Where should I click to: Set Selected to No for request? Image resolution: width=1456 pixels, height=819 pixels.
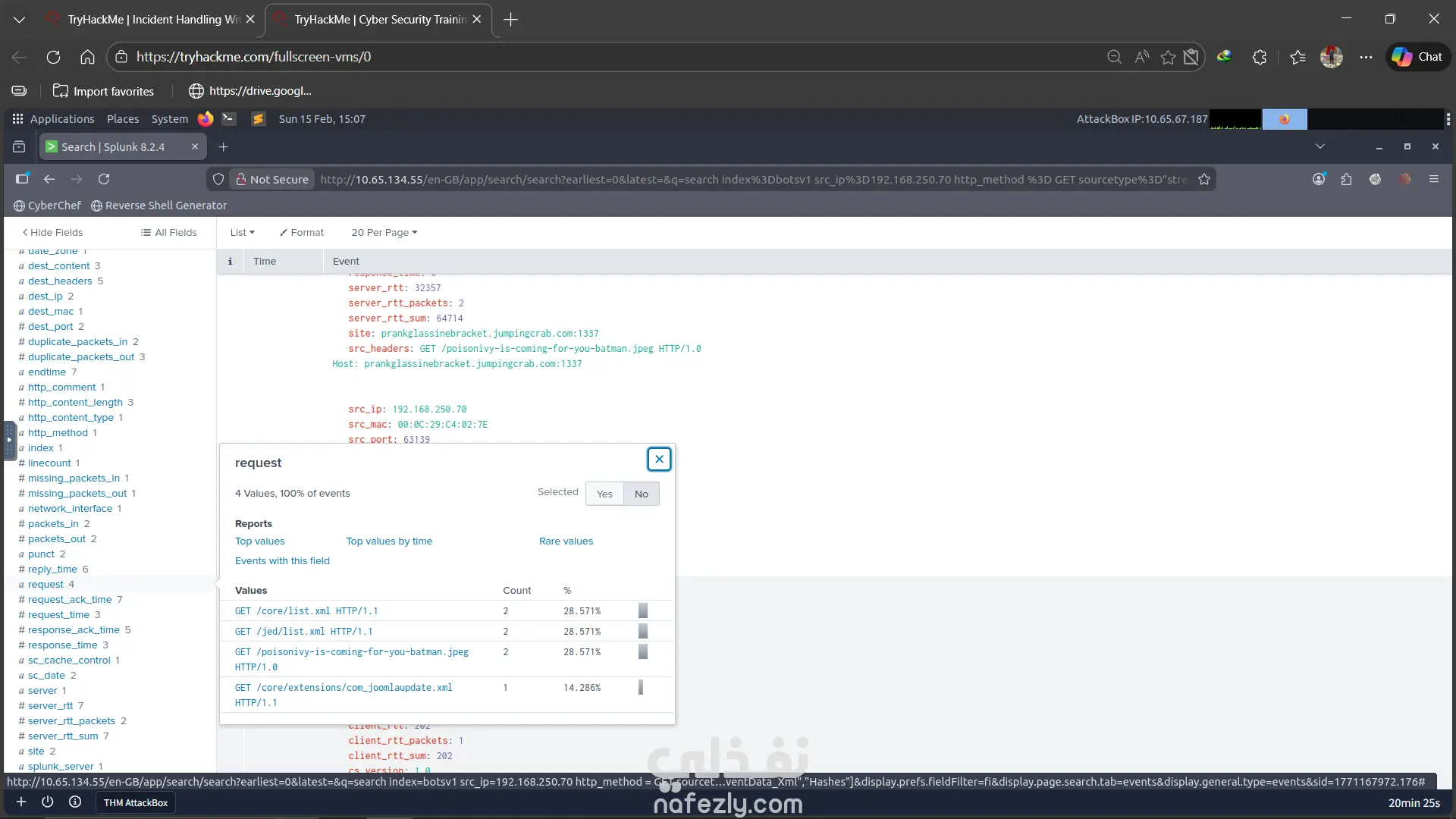(x=641, y=494)
